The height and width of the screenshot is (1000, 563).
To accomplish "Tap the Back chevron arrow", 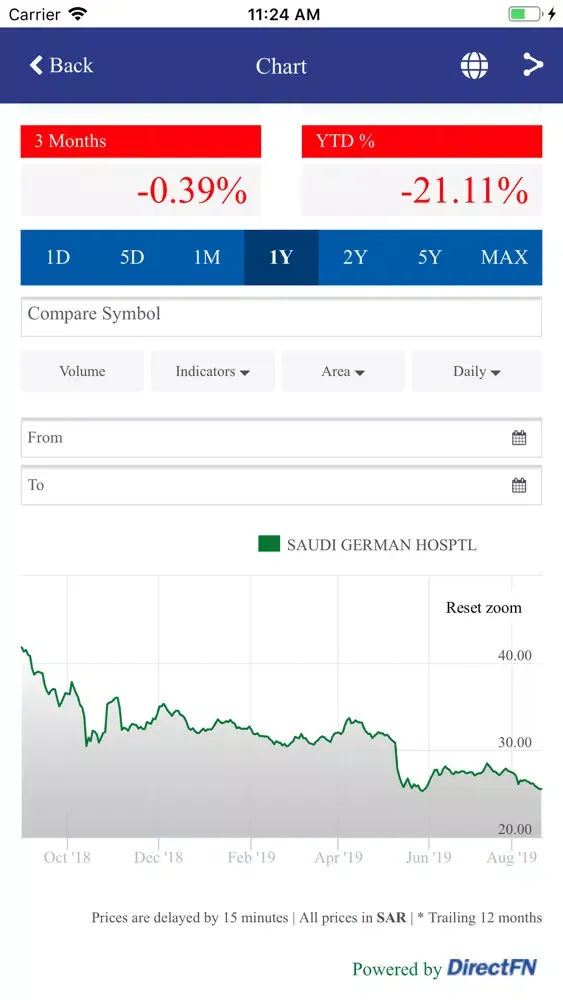I will point(36,65).
